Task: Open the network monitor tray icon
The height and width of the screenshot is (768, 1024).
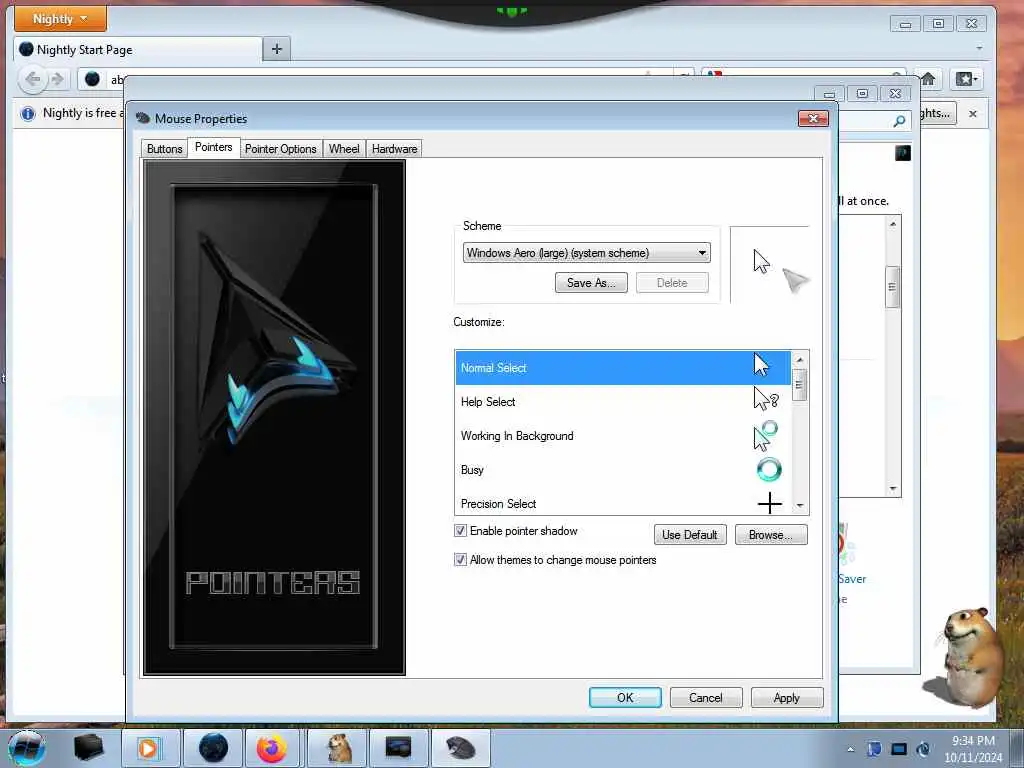Action: [899, 749]
